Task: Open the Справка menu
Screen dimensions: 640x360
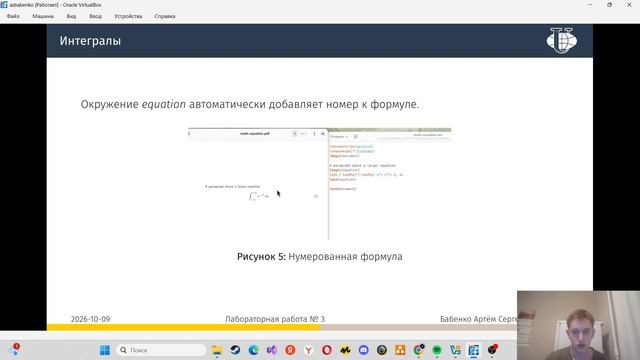Action: tap(165, 16)
